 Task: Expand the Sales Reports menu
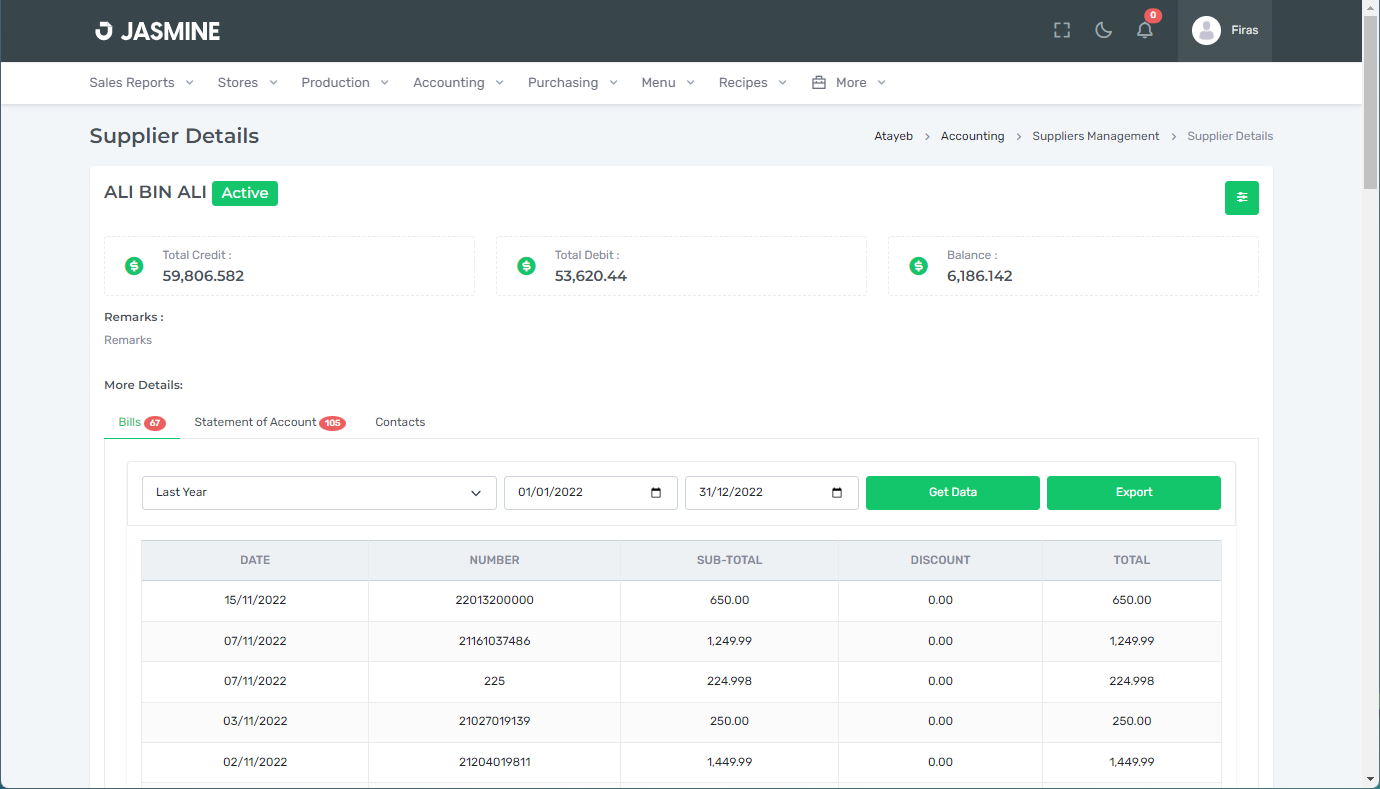click(141, 83)
